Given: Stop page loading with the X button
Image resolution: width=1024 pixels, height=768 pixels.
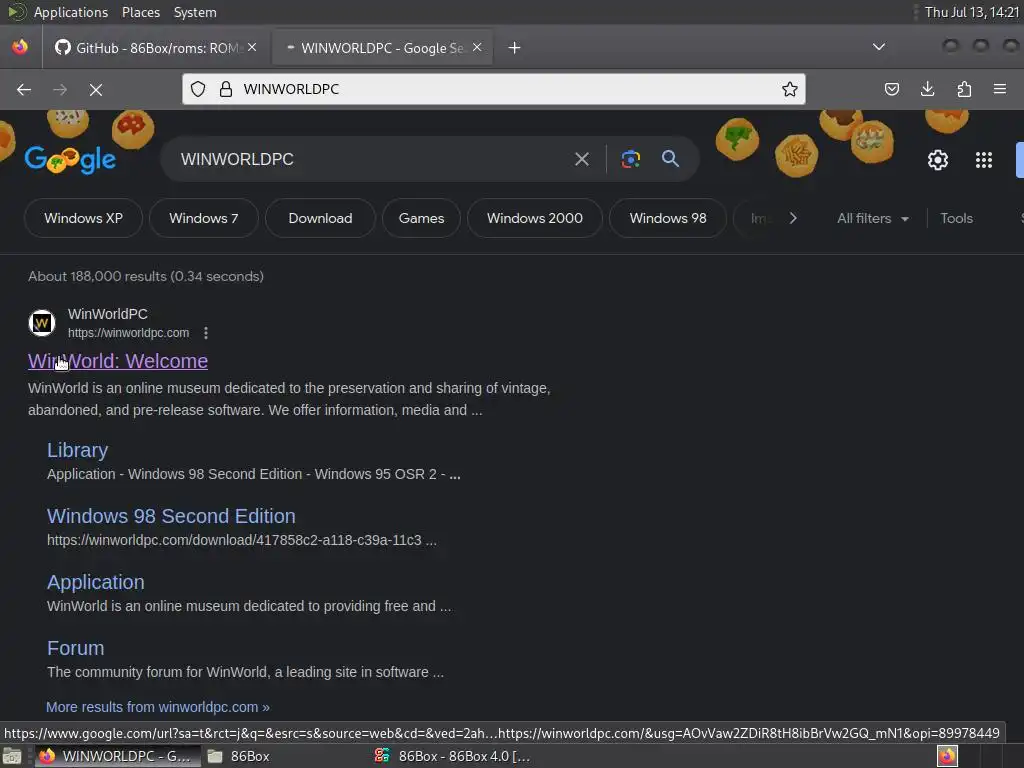Looking at the screenshot, I should pos(96,89).
